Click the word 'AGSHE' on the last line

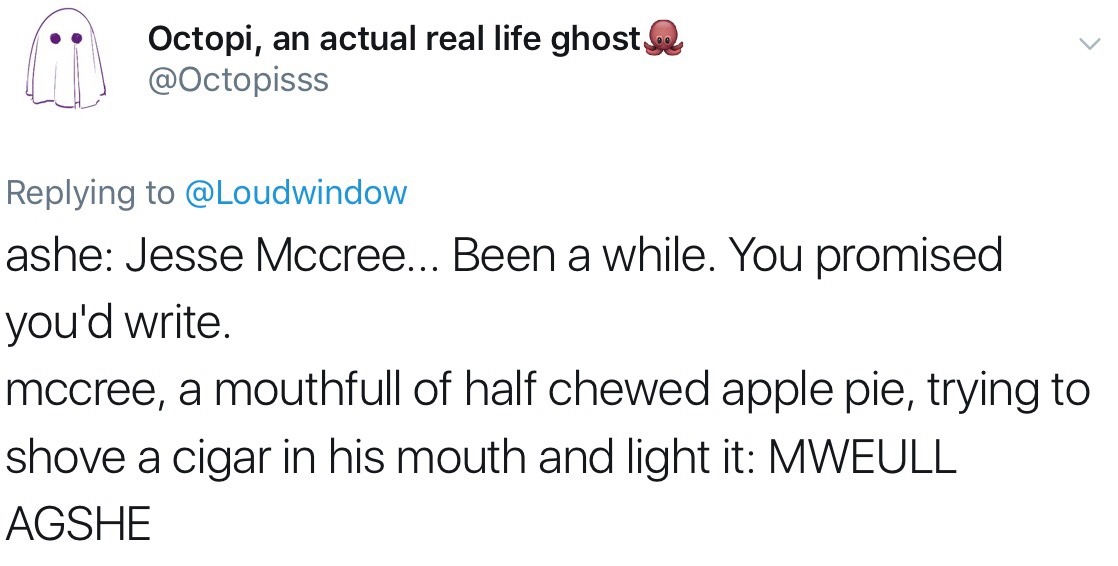pos(78,522)
